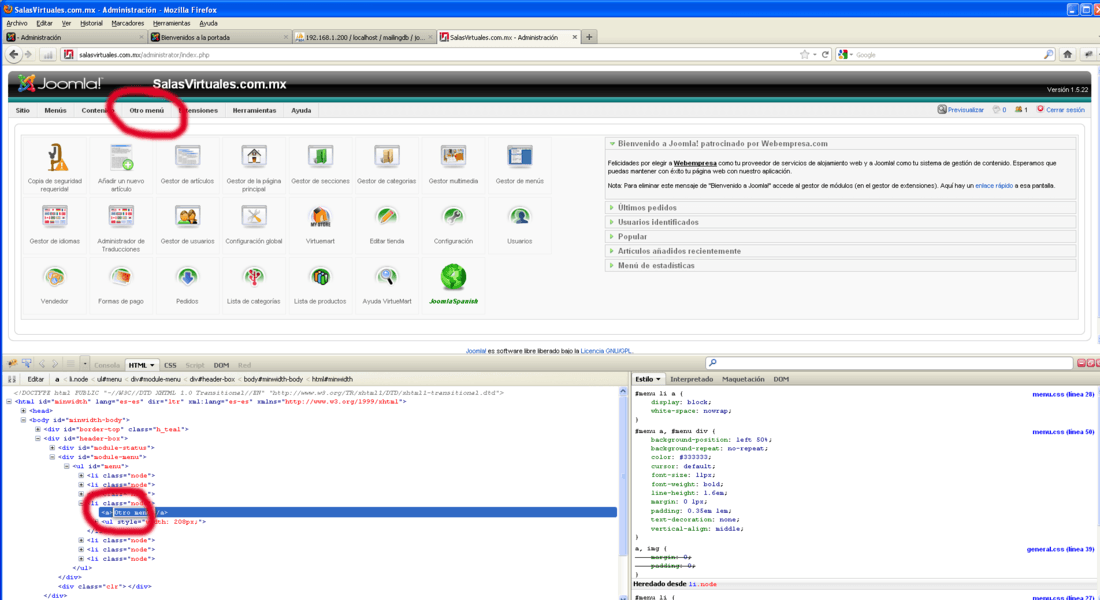Open Firefox's Historial menu
This screenshot has width=1100, height=600.
coord(91,23)
